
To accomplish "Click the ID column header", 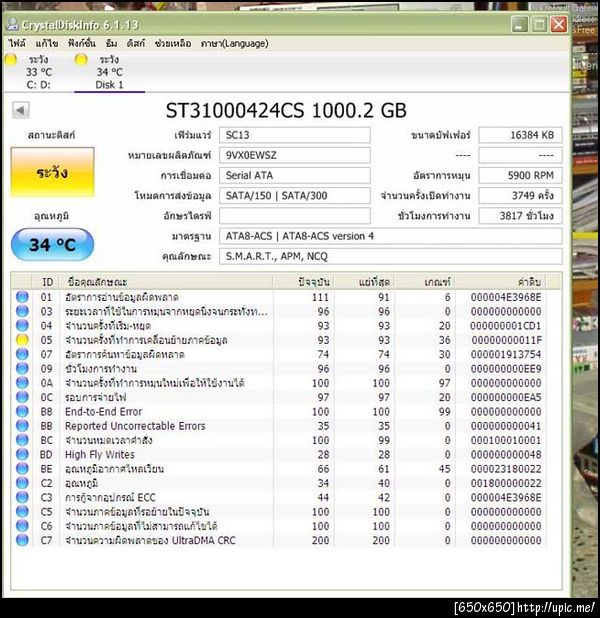I will pyautogui.click(x=46, y=282).
